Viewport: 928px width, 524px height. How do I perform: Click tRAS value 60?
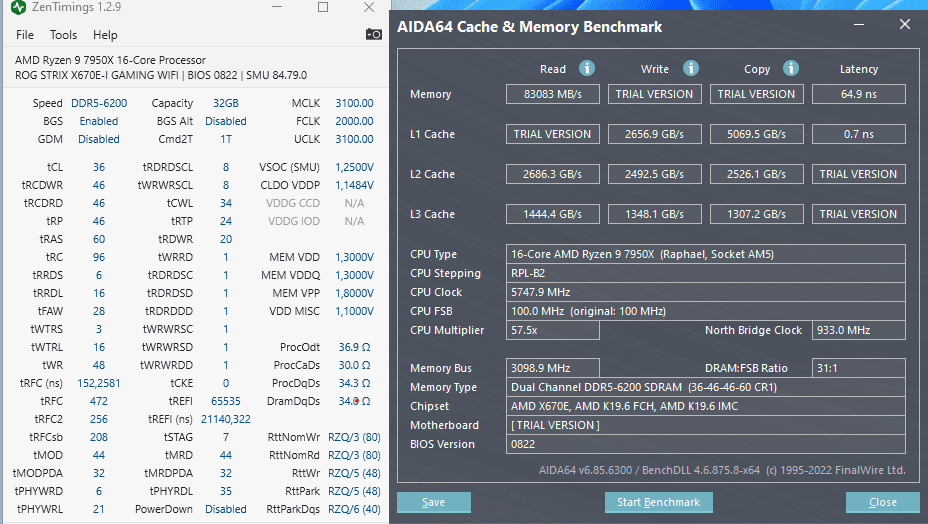pos(99,239)
